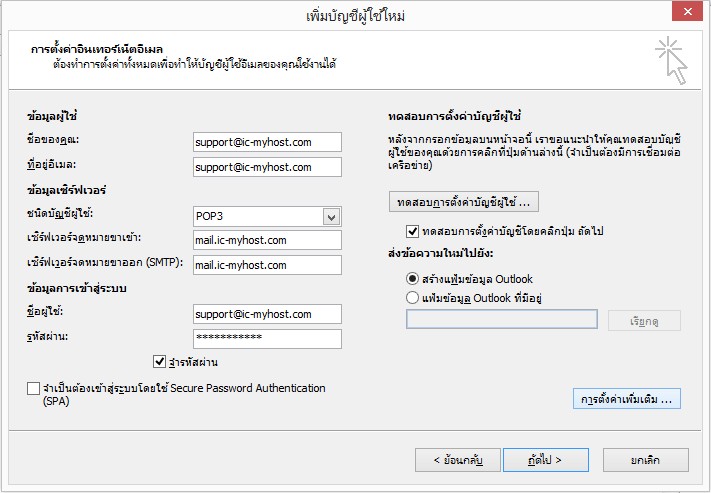This screenshot has width=711, height=493.
Task: Click the ชื่อของคุณ (your name) field
Action: [x=267, y=143]
